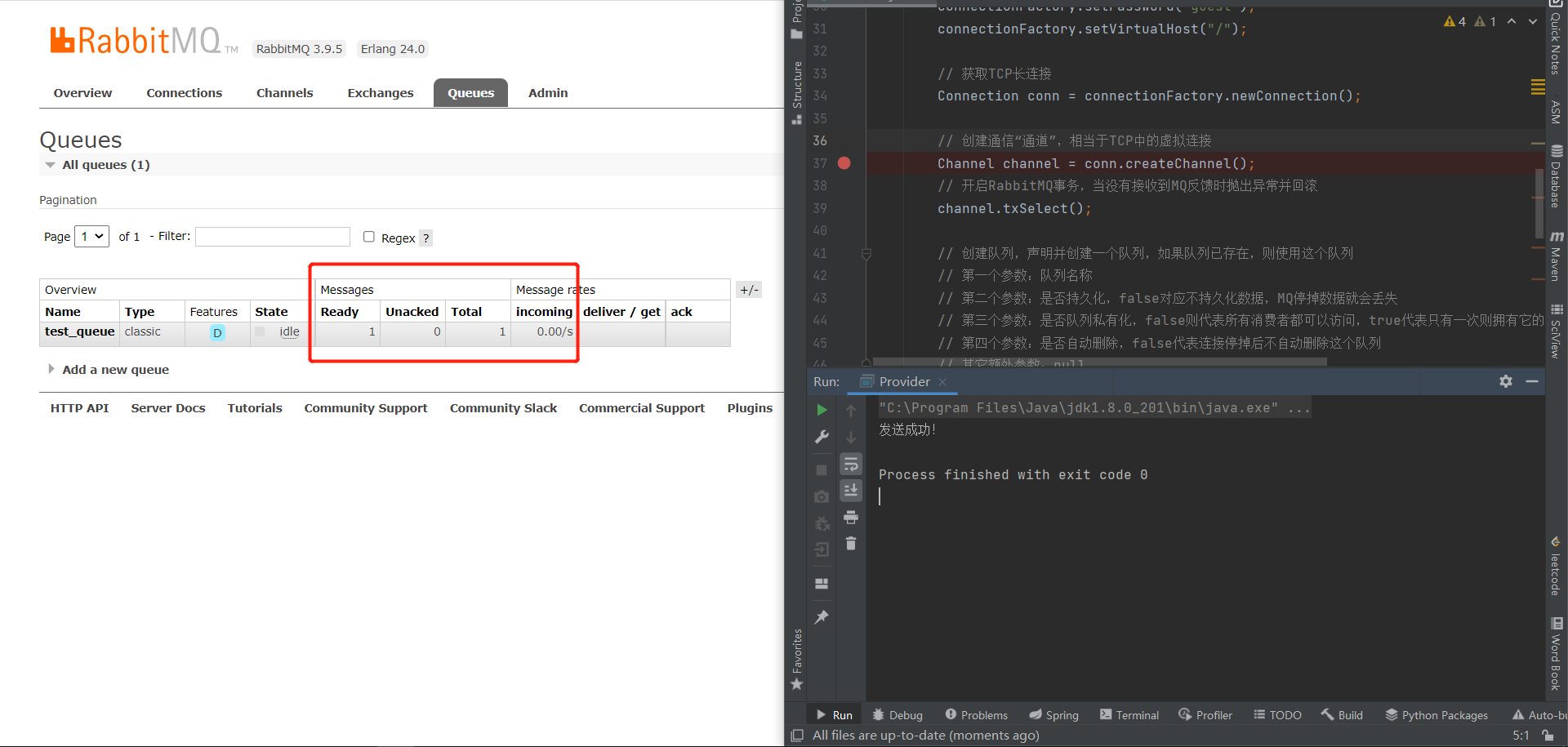The width and height of the screenshot is (1568, 747).
Task: Close the Provider run tab
Action: 942,382
